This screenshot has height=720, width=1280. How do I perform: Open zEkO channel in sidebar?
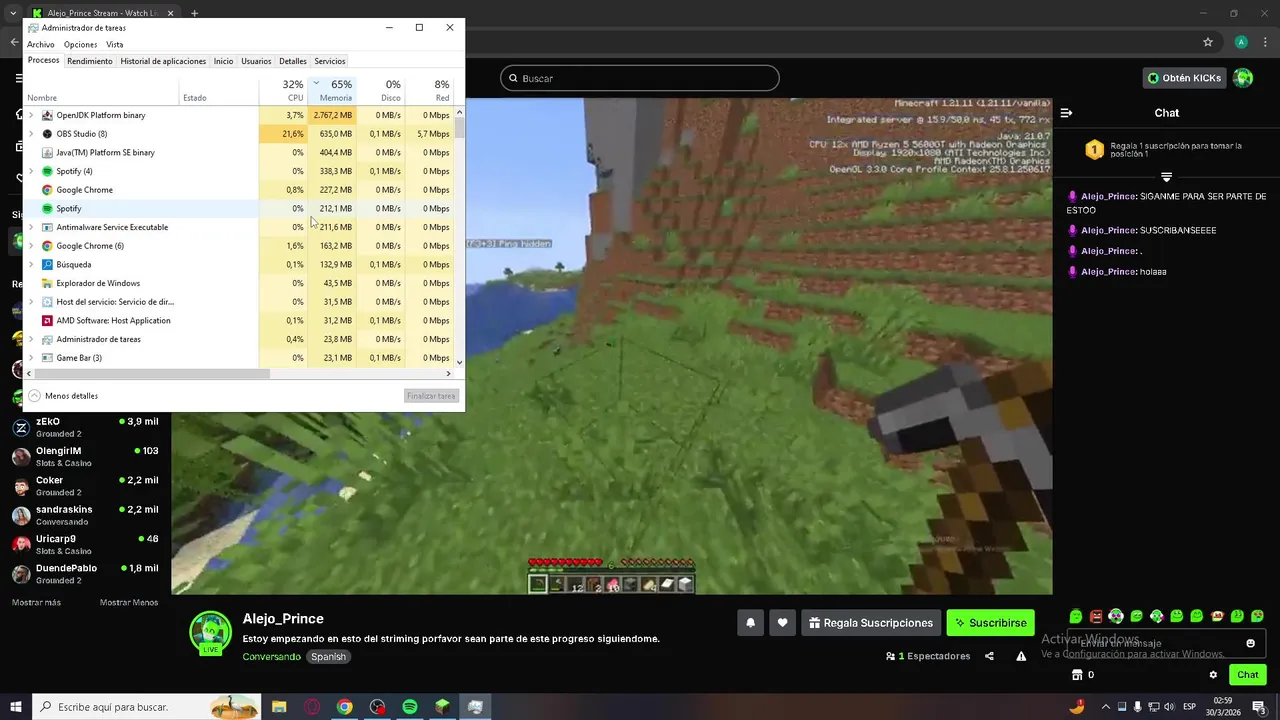[x=85, y=427]
